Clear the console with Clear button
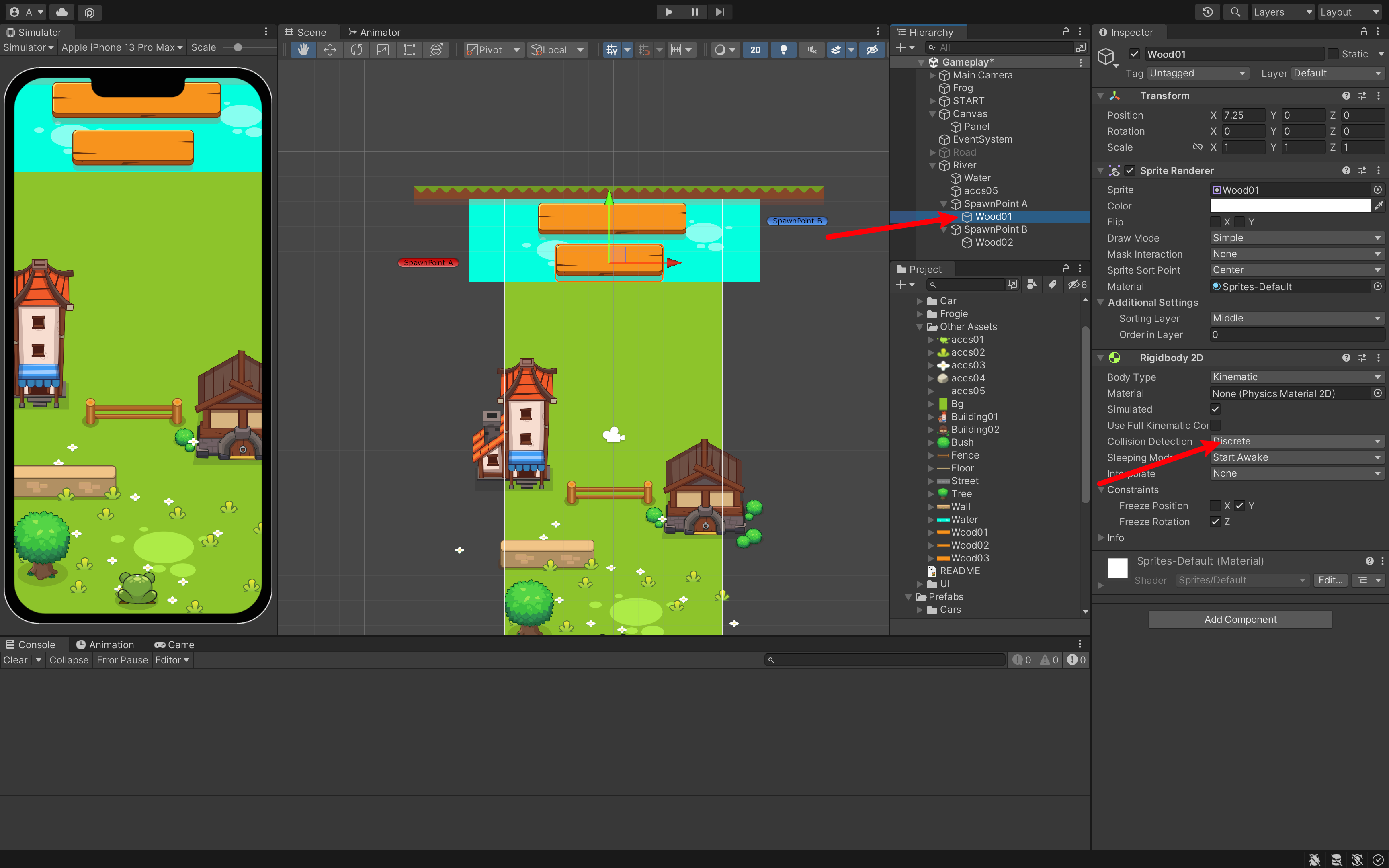1389x868 pixels. pyautogui.click(x=16, y=660)
